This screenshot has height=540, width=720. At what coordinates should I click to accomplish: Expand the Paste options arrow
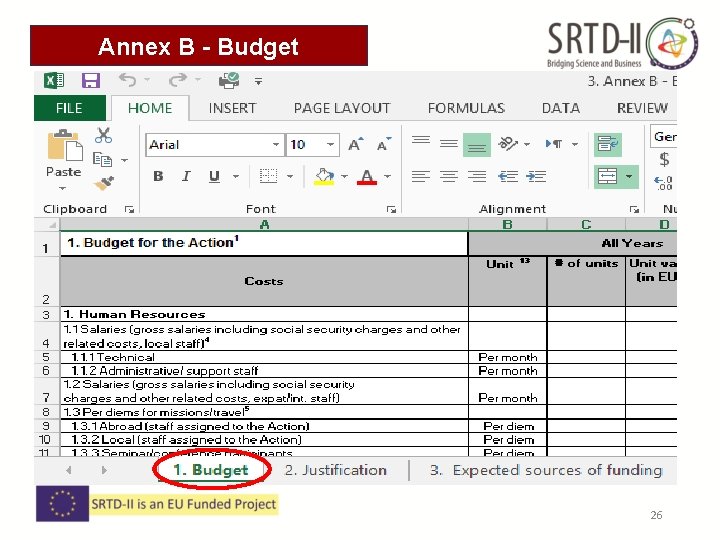[x=62, y=188]
